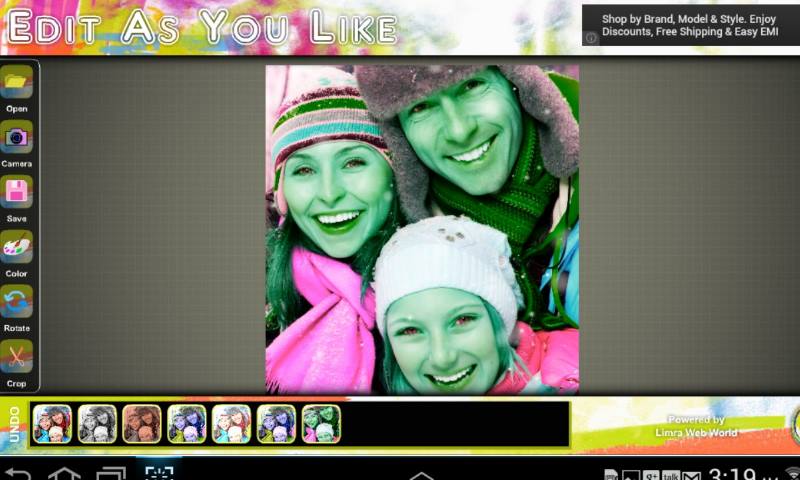Click the ad info icon
800x480 pixels.
tap(591, 38)
